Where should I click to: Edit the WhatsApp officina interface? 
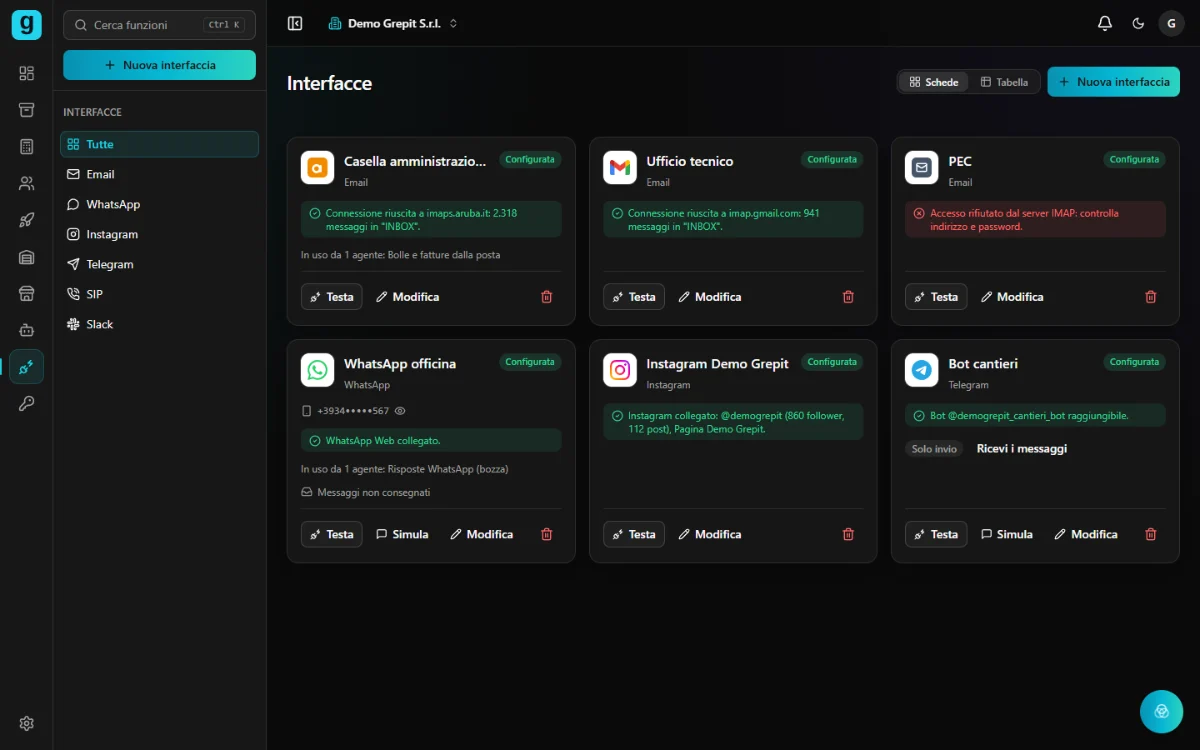(481, 534)
